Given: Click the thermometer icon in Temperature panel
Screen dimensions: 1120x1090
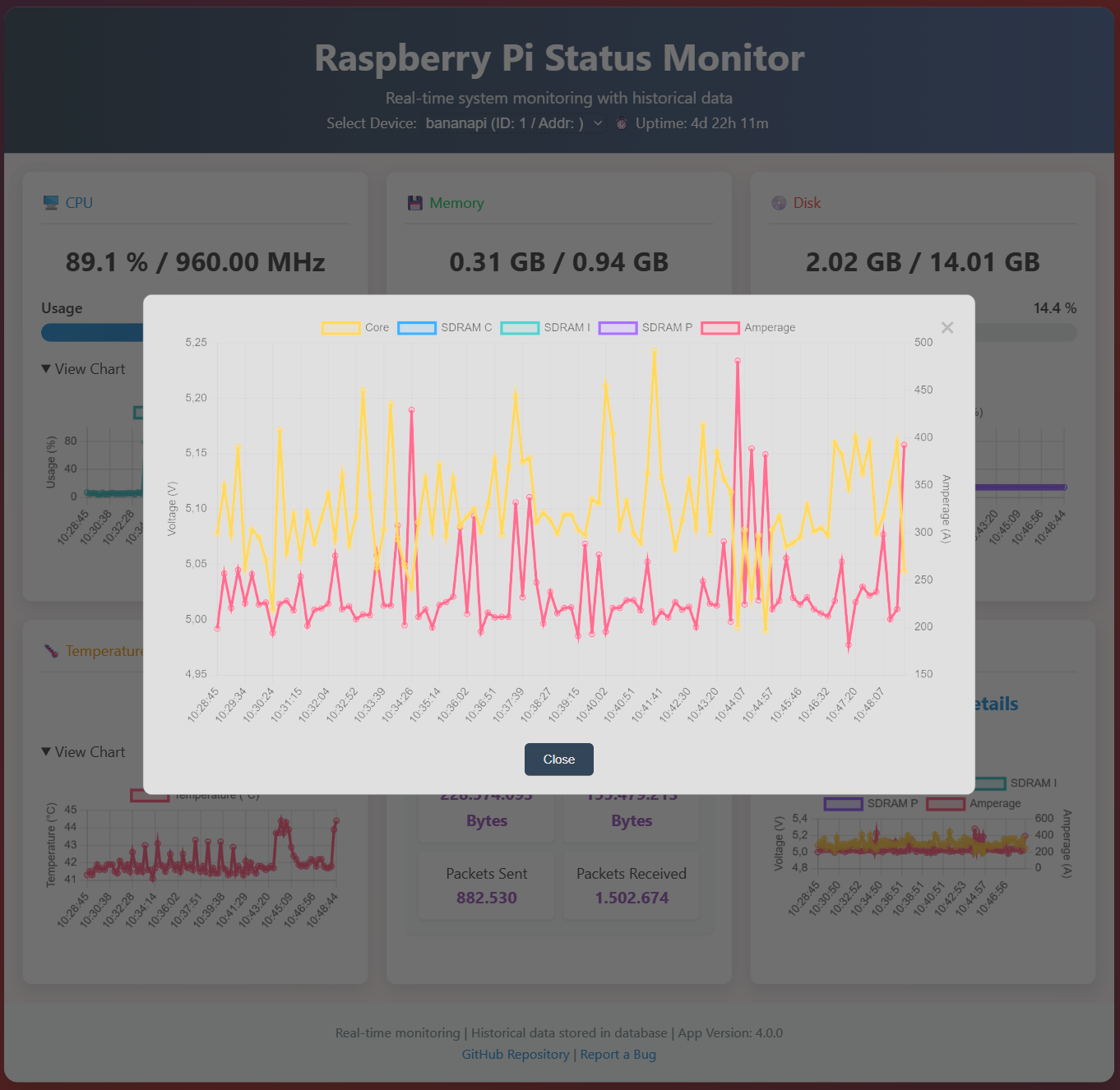Looking at the screenshot, I should click(x=49, y=650).
